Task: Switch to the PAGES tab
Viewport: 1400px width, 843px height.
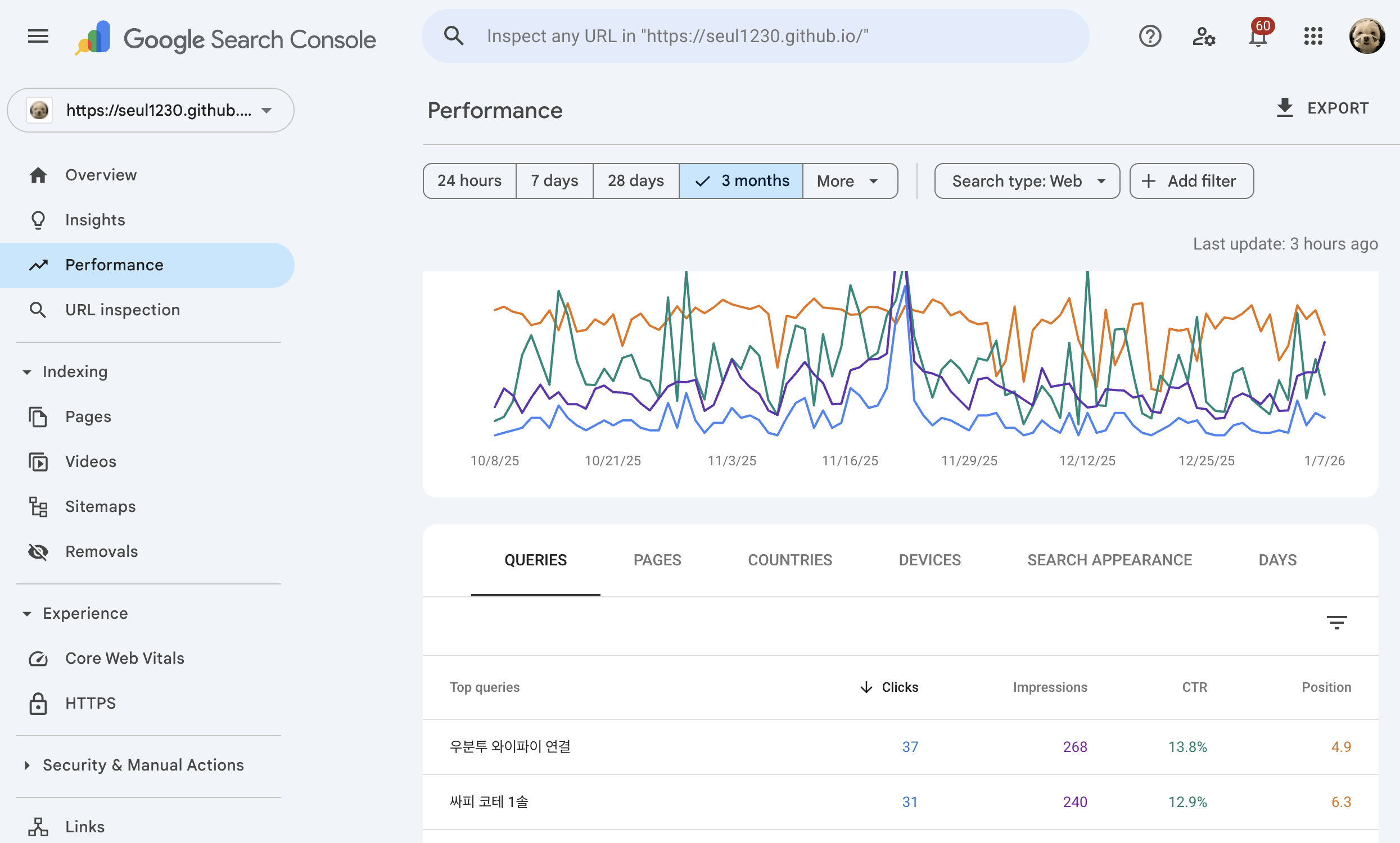Action: [x=657, y=560]
